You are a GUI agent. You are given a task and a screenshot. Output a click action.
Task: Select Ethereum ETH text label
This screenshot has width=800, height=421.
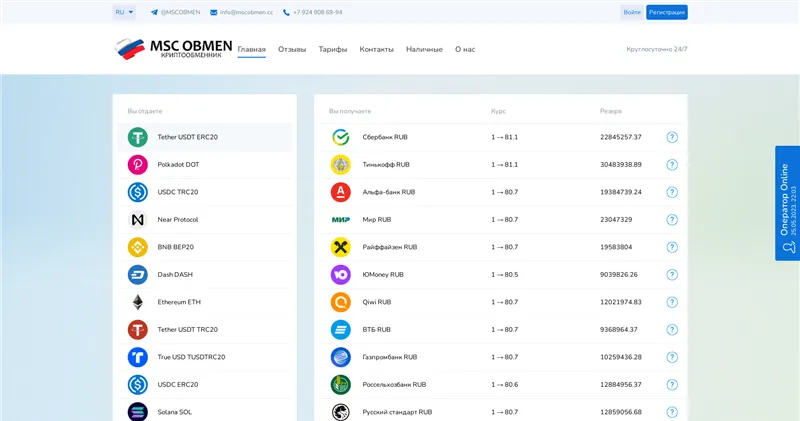(x=179, y=302)
